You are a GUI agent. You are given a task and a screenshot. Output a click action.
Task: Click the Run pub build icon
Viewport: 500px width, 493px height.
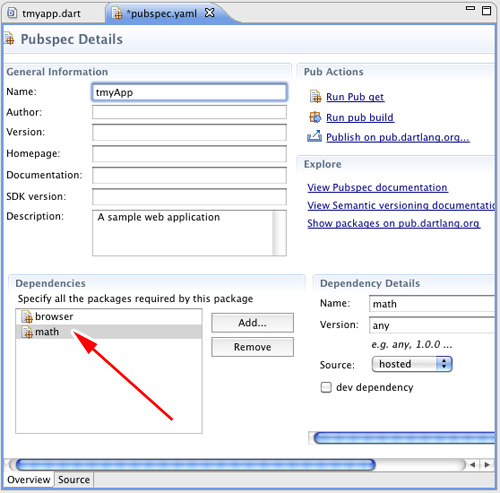pos(315,117)
